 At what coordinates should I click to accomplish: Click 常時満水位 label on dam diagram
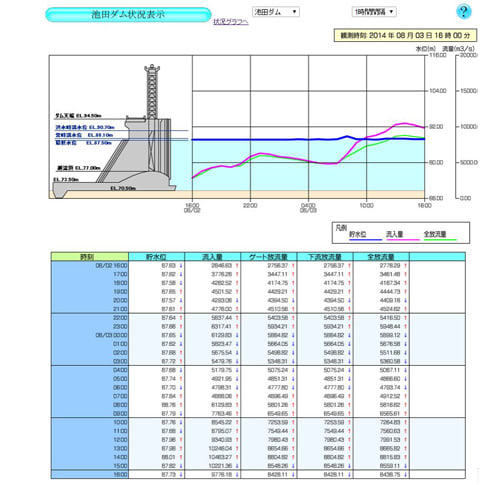point(84,135)
